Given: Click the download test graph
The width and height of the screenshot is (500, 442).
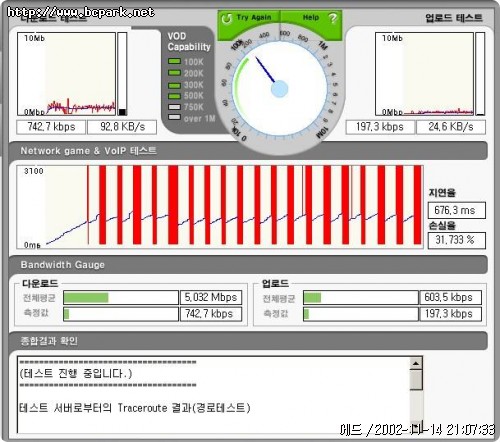Looking at the screenshot, I should click(x=66, y=74).
